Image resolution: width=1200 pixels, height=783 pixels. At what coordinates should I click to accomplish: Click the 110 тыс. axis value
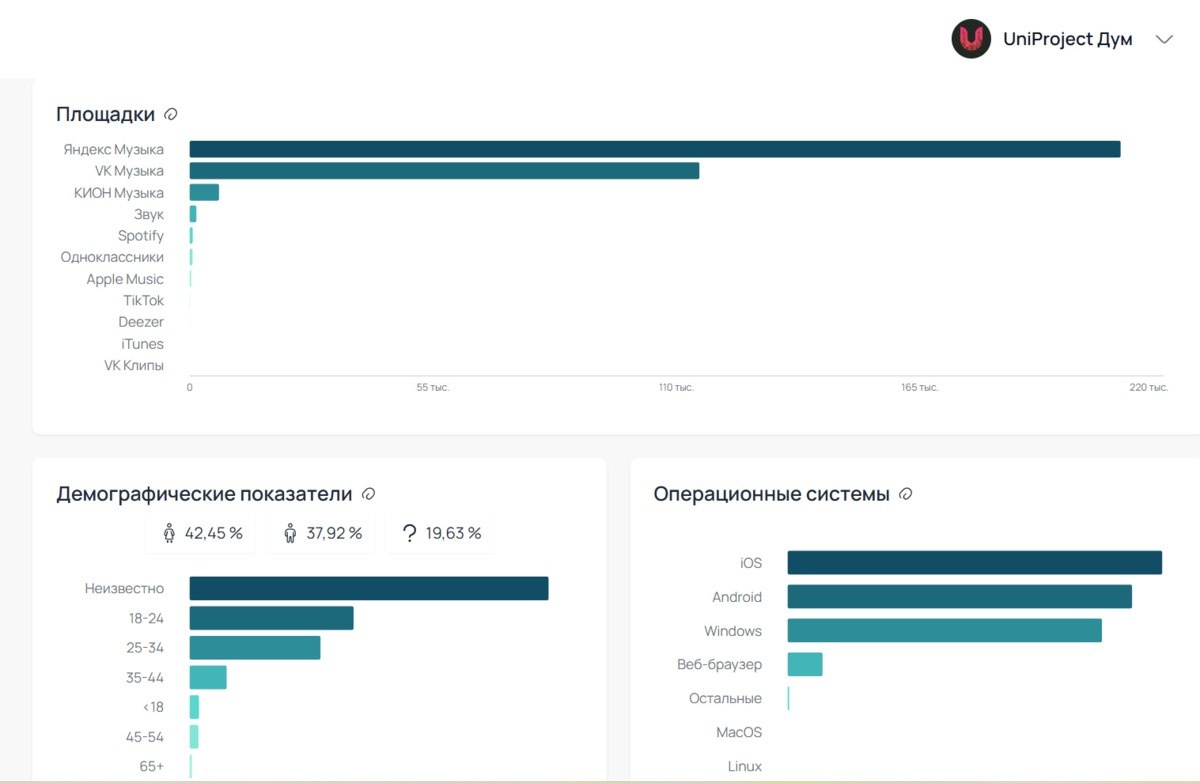[676, 387]
